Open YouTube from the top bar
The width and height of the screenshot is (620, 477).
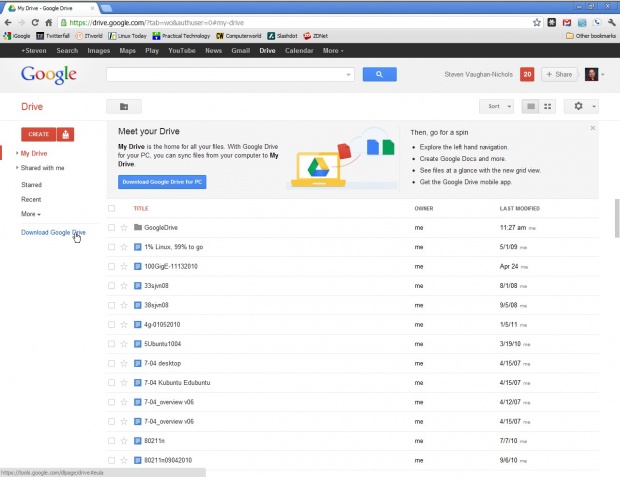pos(182,51)
